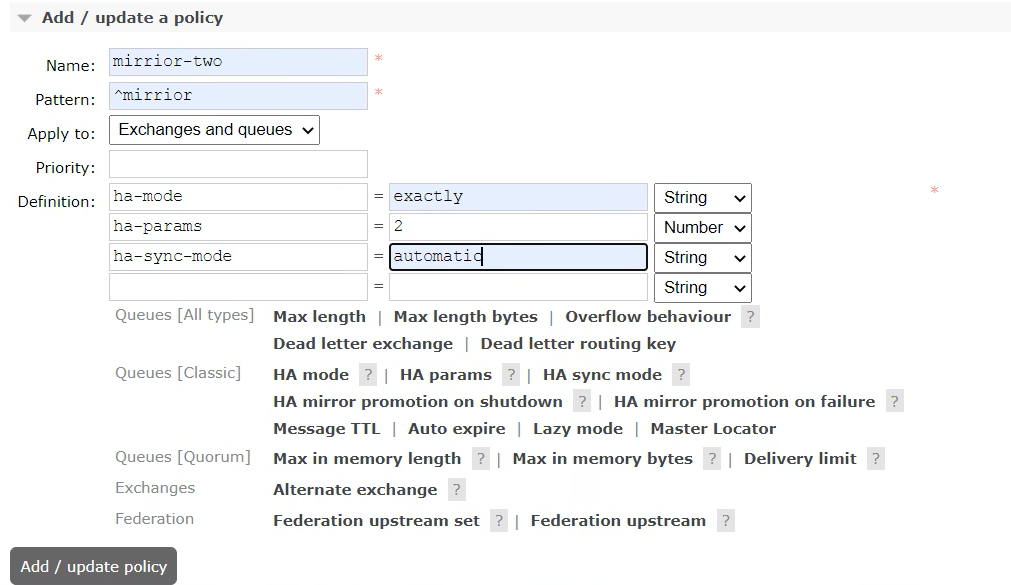Click help icon next to HA sync mode

point(681,375)
